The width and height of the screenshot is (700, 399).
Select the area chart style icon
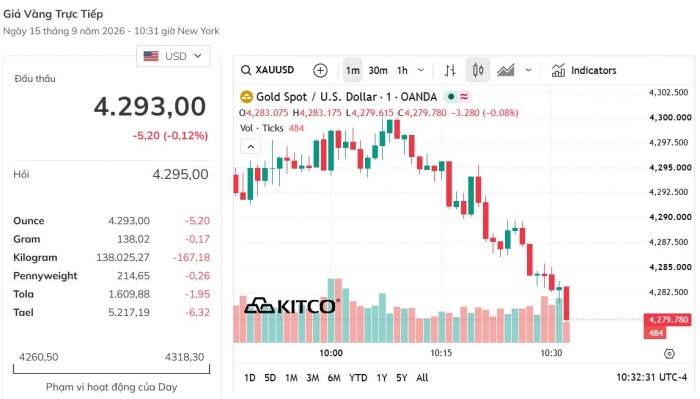505,70
